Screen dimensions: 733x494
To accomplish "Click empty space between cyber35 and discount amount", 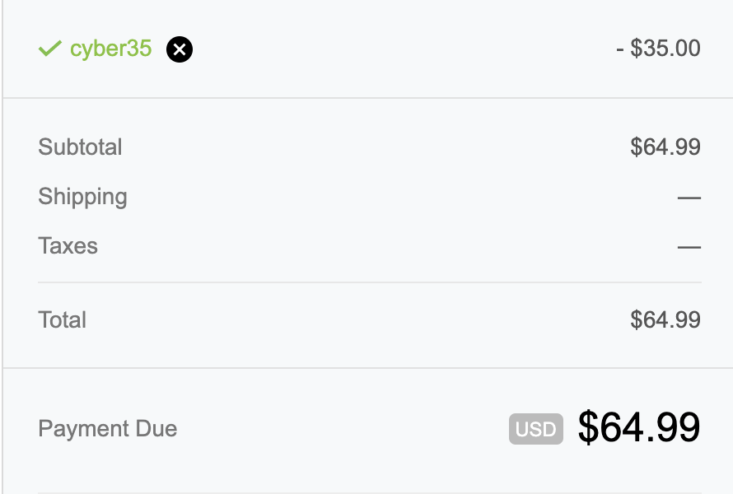I will coord(402,49).
